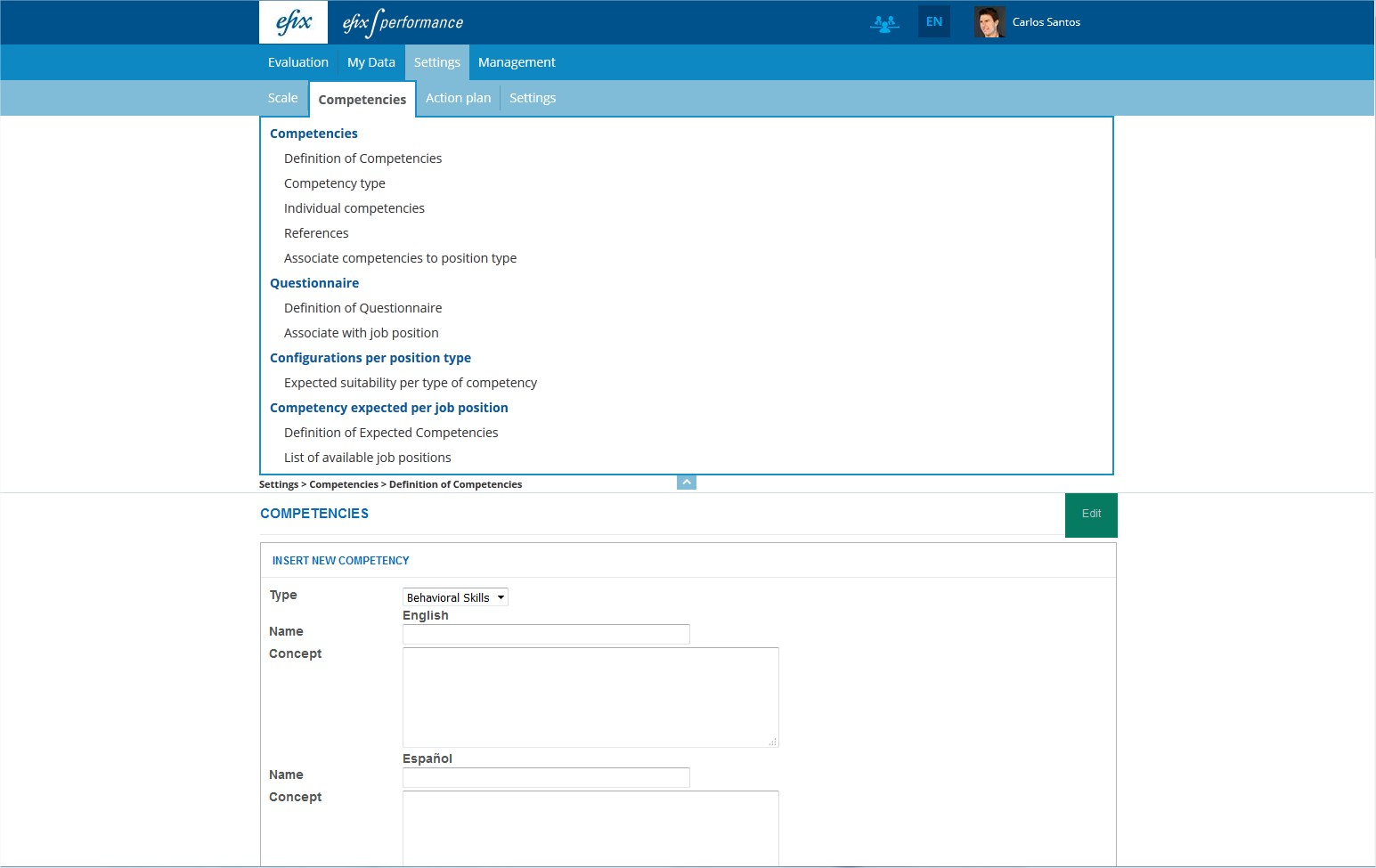Open List of available job positions
The image size is (1376, 868).
point(368,457)
